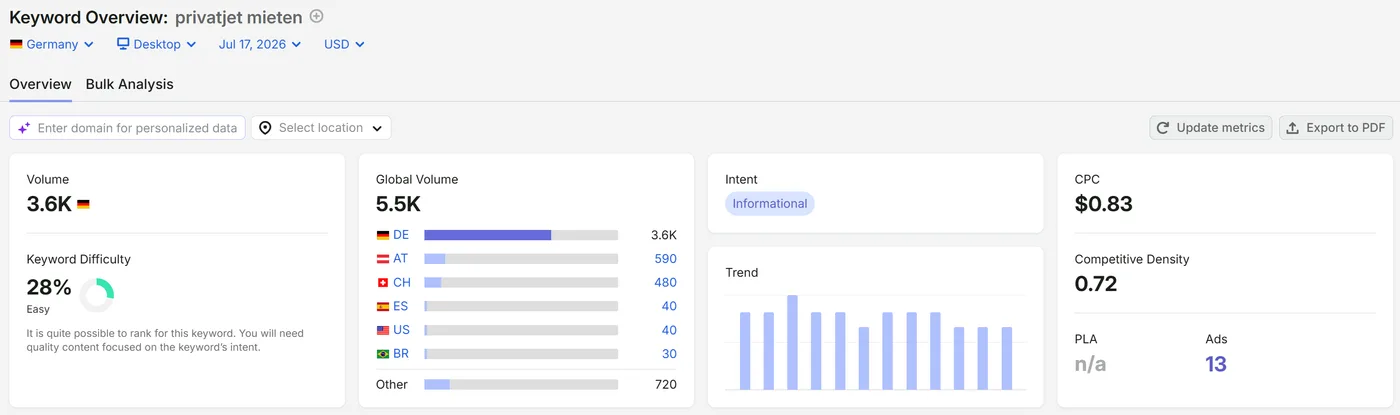
Task: Open the Germany country dropdown
Action: click(x=52, y=44)
